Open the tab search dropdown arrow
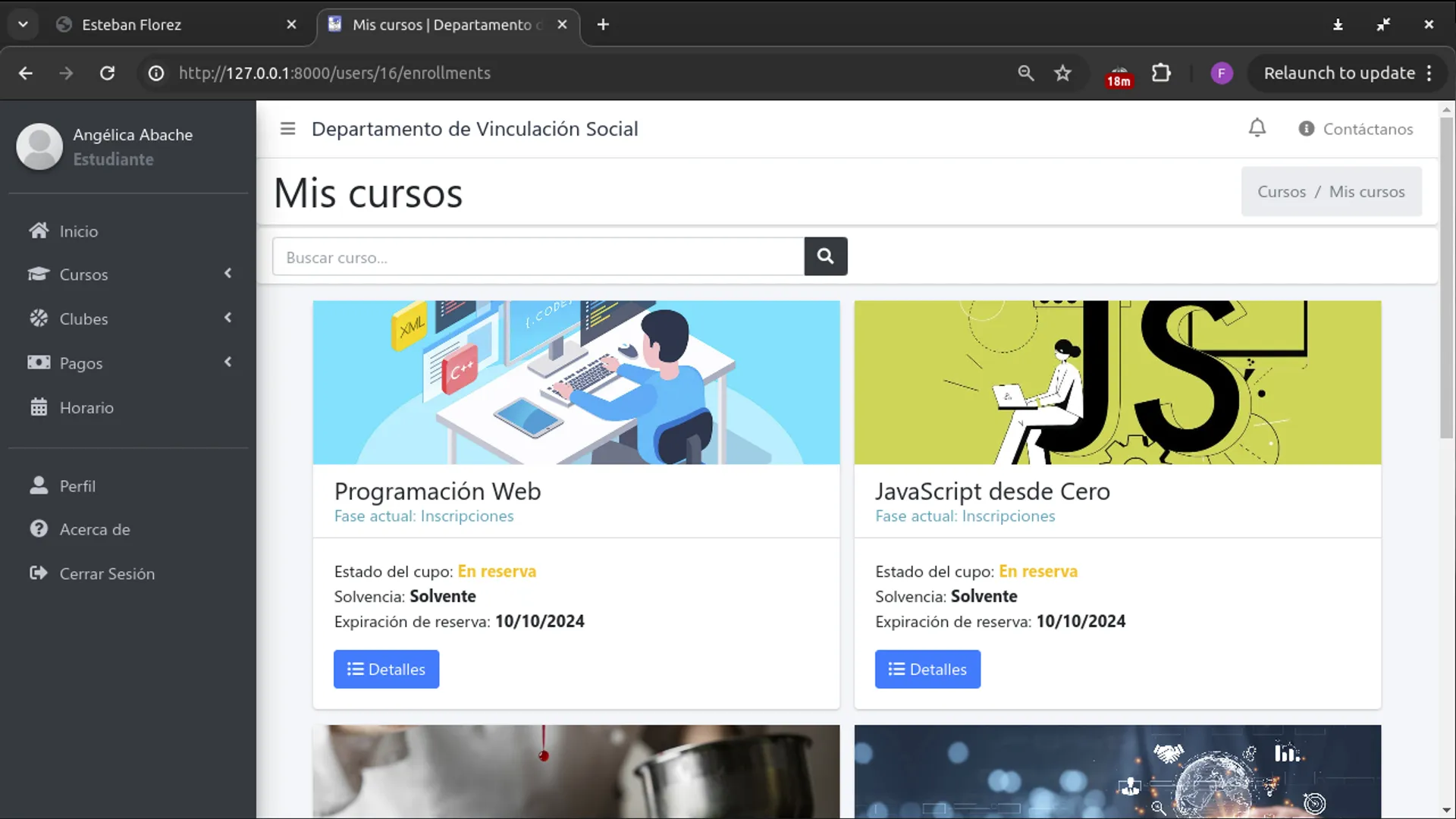The width and height of the screenshot is (1456, 819). point(24,24)
